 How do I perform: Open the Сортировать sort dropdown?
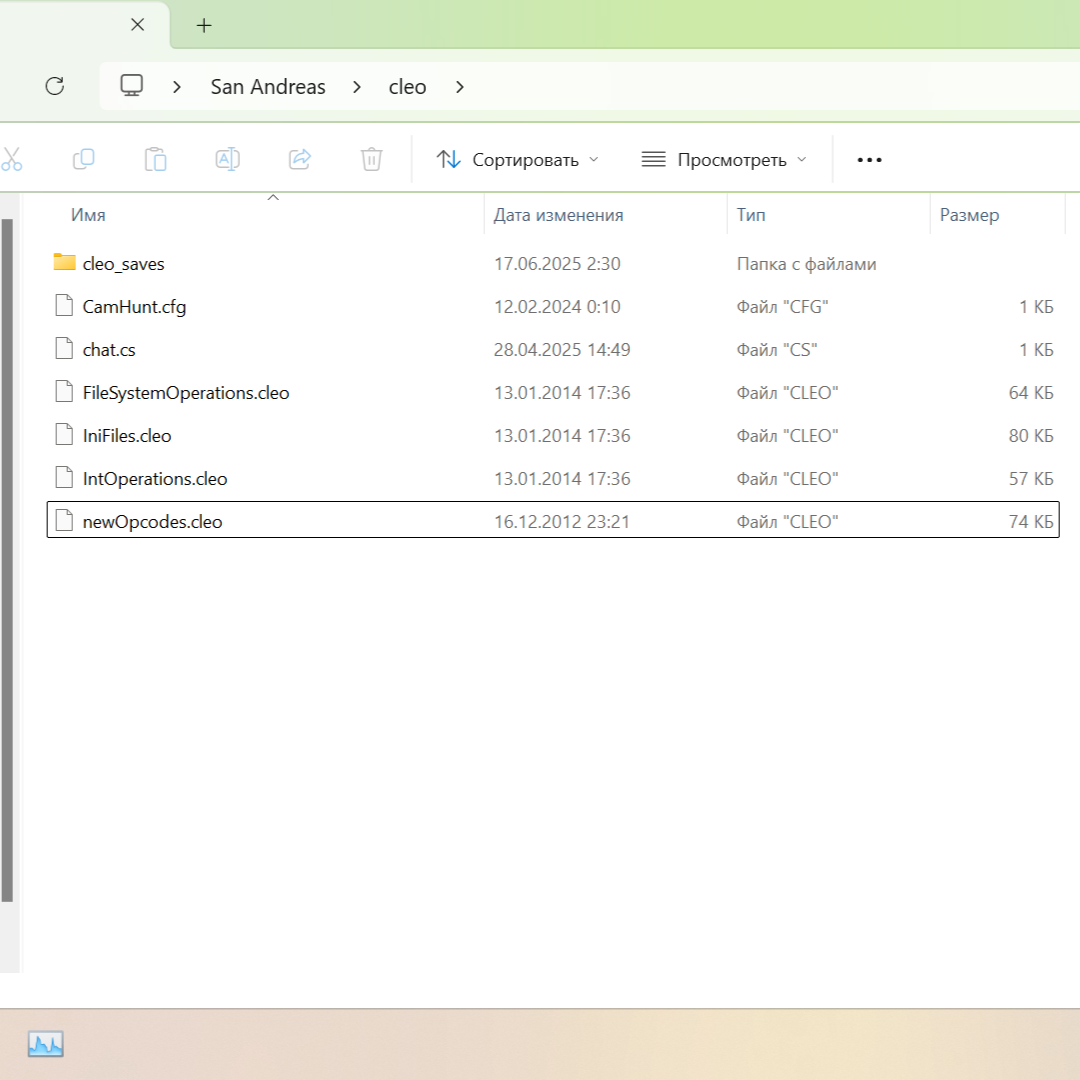coord(517,160)
